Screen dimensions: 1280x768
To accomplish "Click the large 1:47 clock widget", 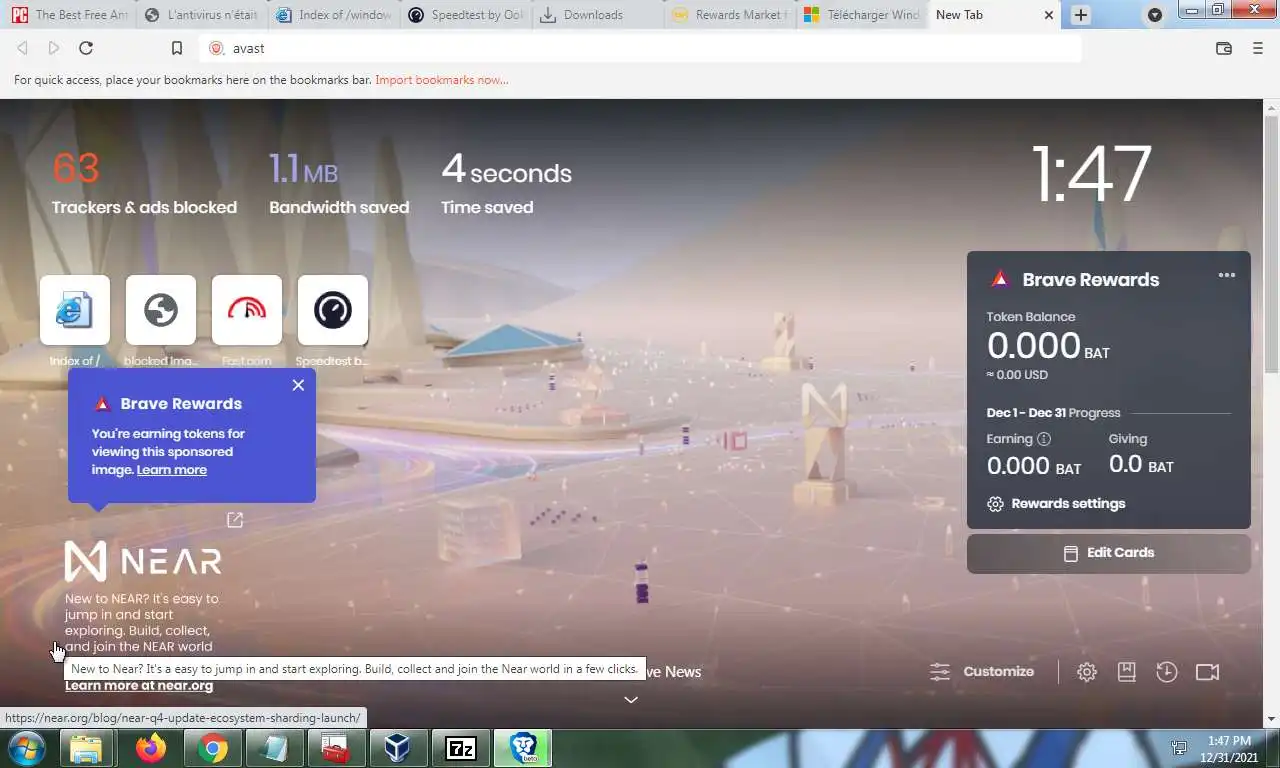I will pyautogui.click(x=1091, y=175).
